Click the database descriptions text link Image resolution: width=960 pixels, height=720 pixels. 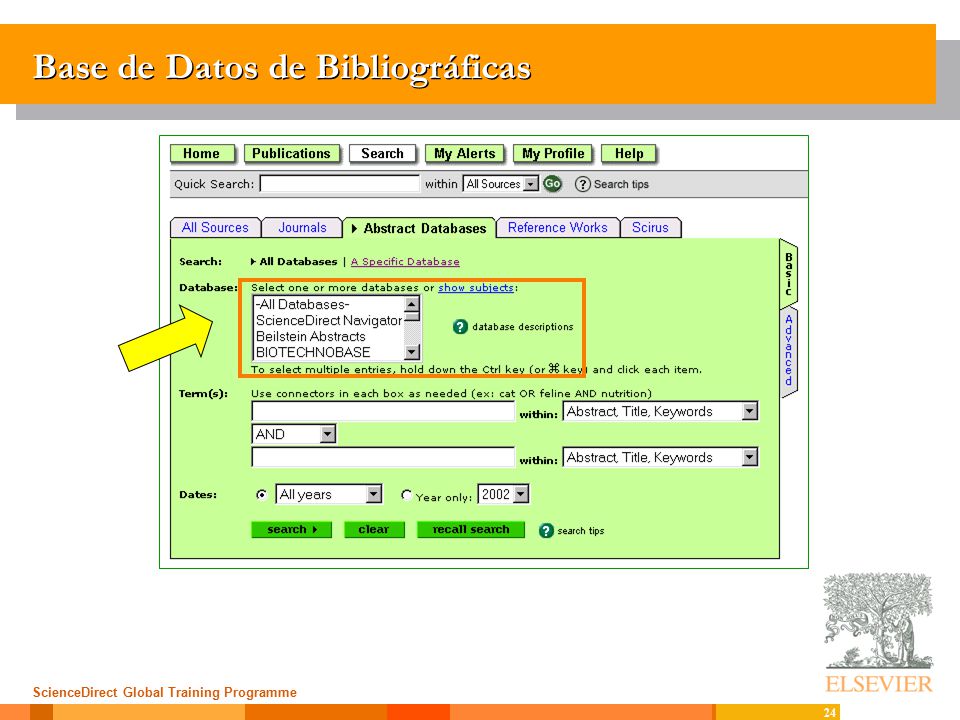(522, 327)
